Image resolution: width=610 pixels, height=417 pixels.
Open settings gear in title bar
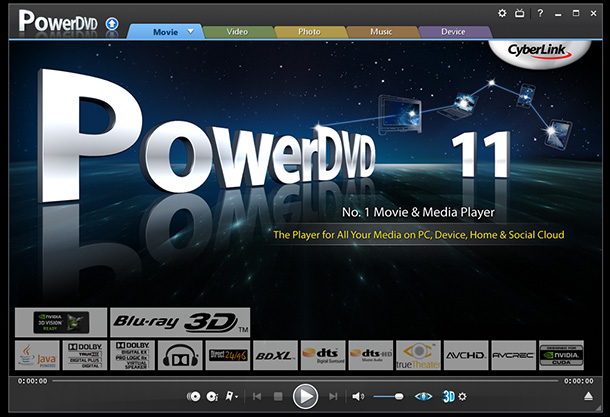(x=502, y=13)
